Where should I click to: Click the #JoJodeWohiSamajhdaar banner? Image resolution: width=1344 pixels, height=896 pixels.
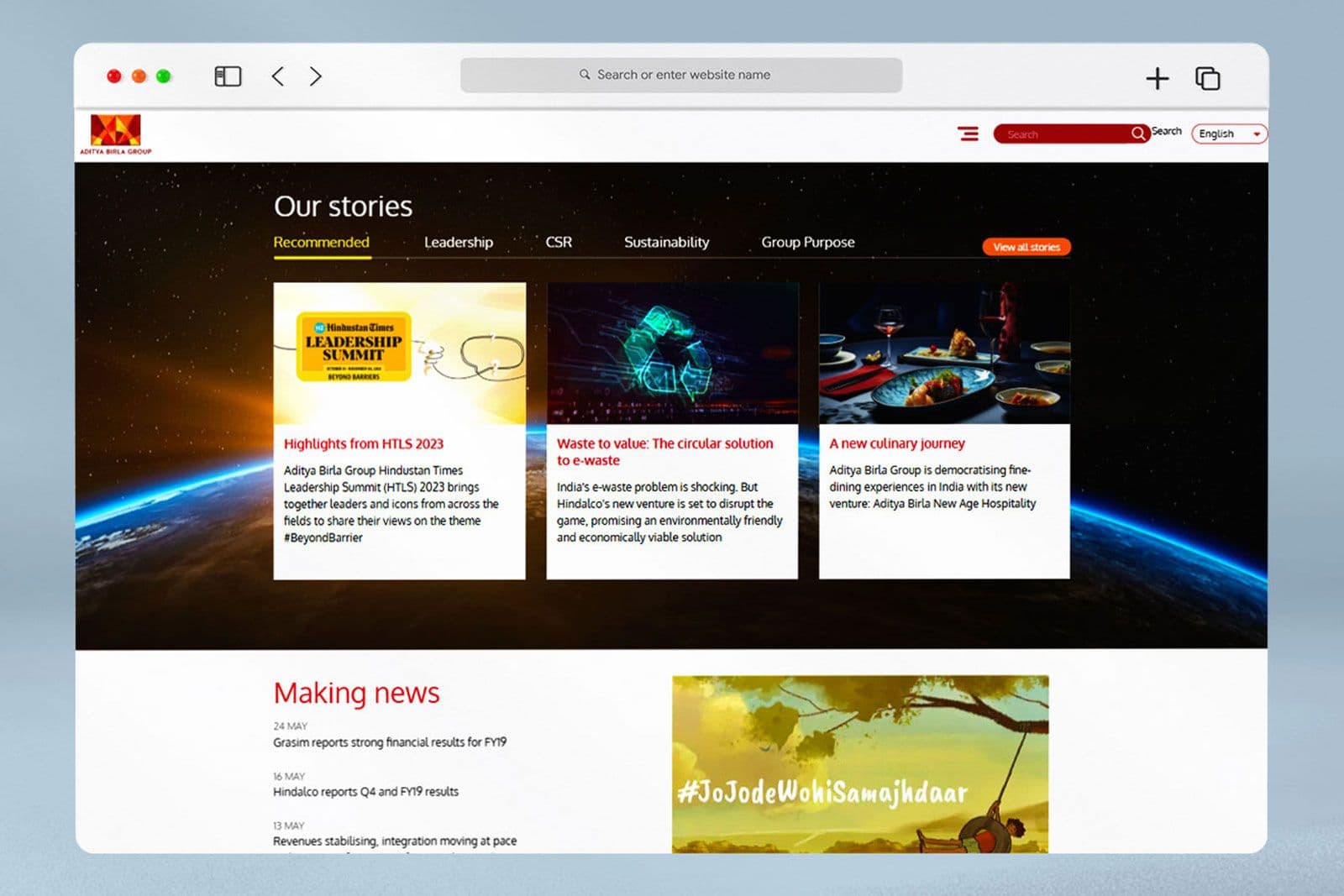(x=860, y=764)
